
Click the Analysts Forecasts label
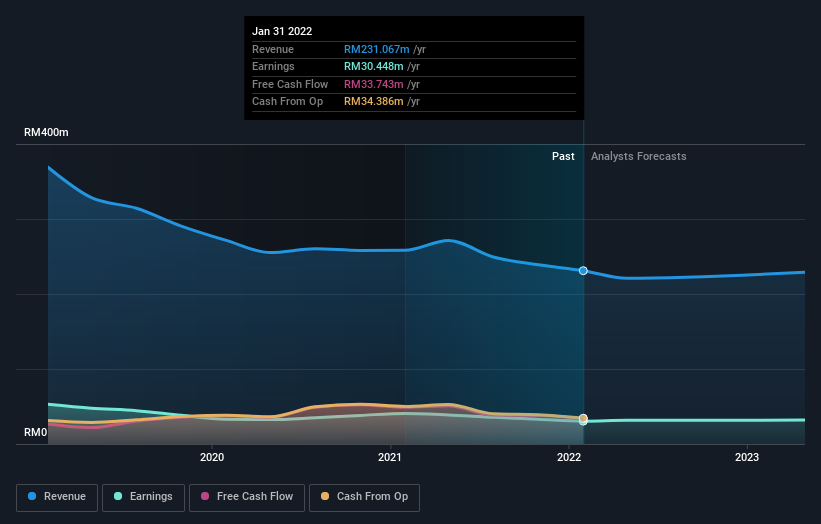(x=638, y=156)
